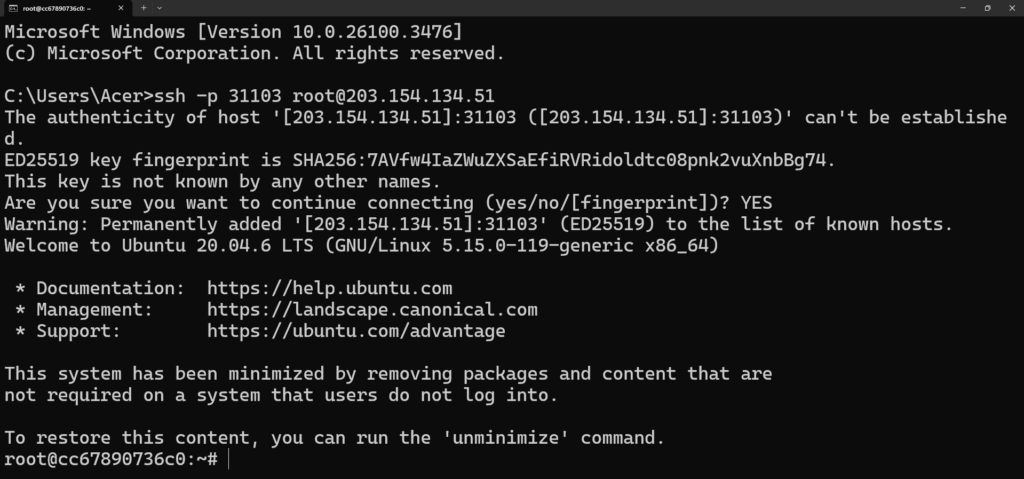Viewport: 1024px width, 479px height.
Task: Click the 'unminimize' command word
Action: click(x=507, y=438)
